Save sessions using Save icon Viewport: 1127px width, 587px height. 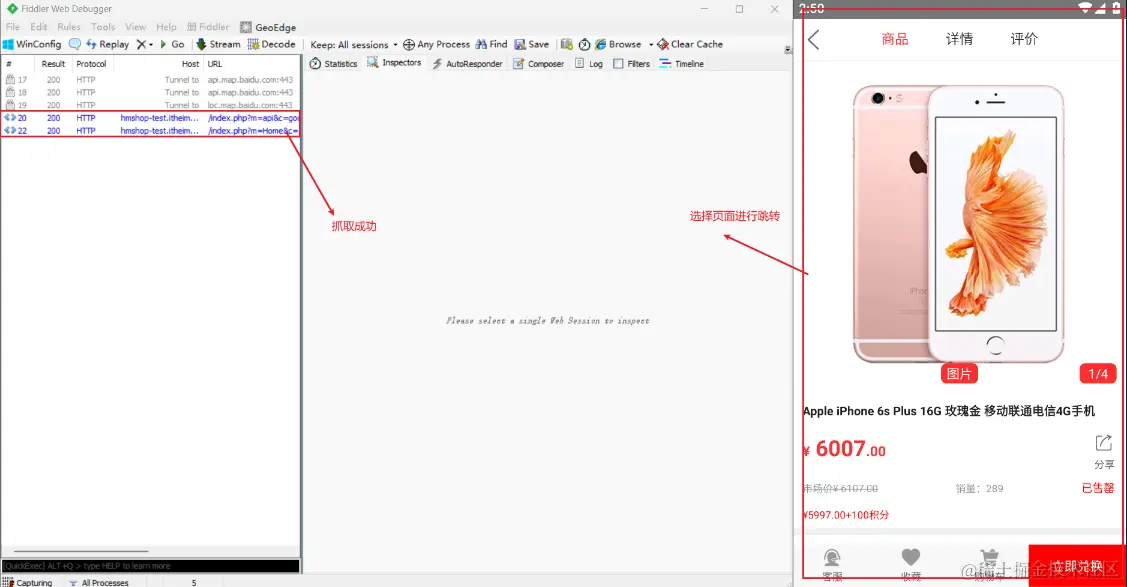tap(531, 44)
